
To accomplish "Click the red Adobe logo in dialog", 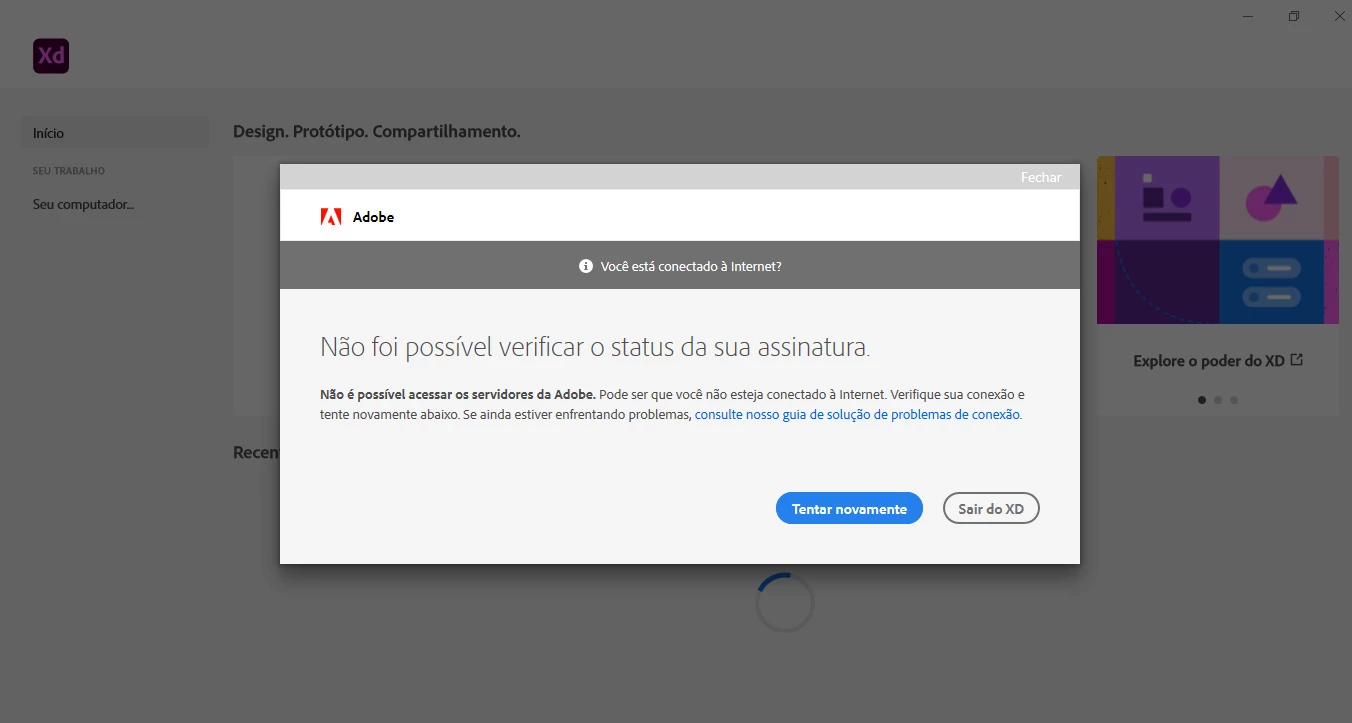I will (331, 217).
